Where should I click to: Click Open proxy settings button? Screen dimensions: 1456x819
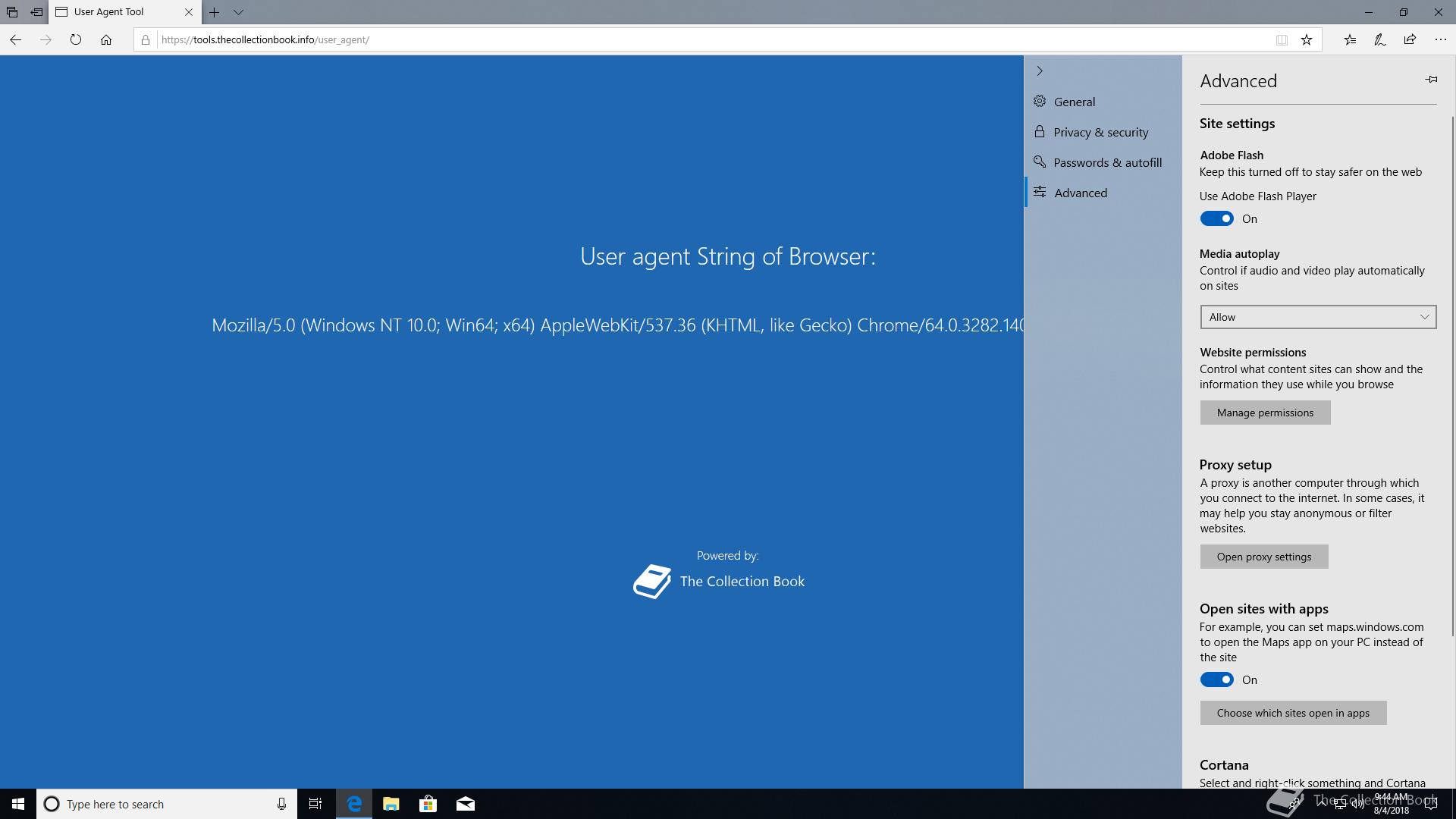(x=1264, y=557)
